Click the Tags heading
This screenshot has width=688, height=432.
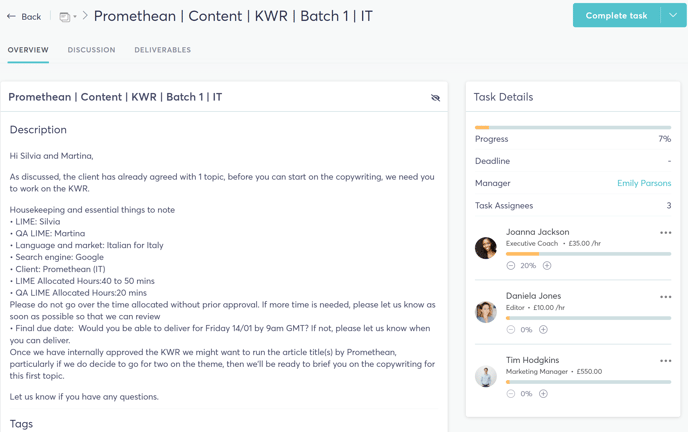[21, 424]
